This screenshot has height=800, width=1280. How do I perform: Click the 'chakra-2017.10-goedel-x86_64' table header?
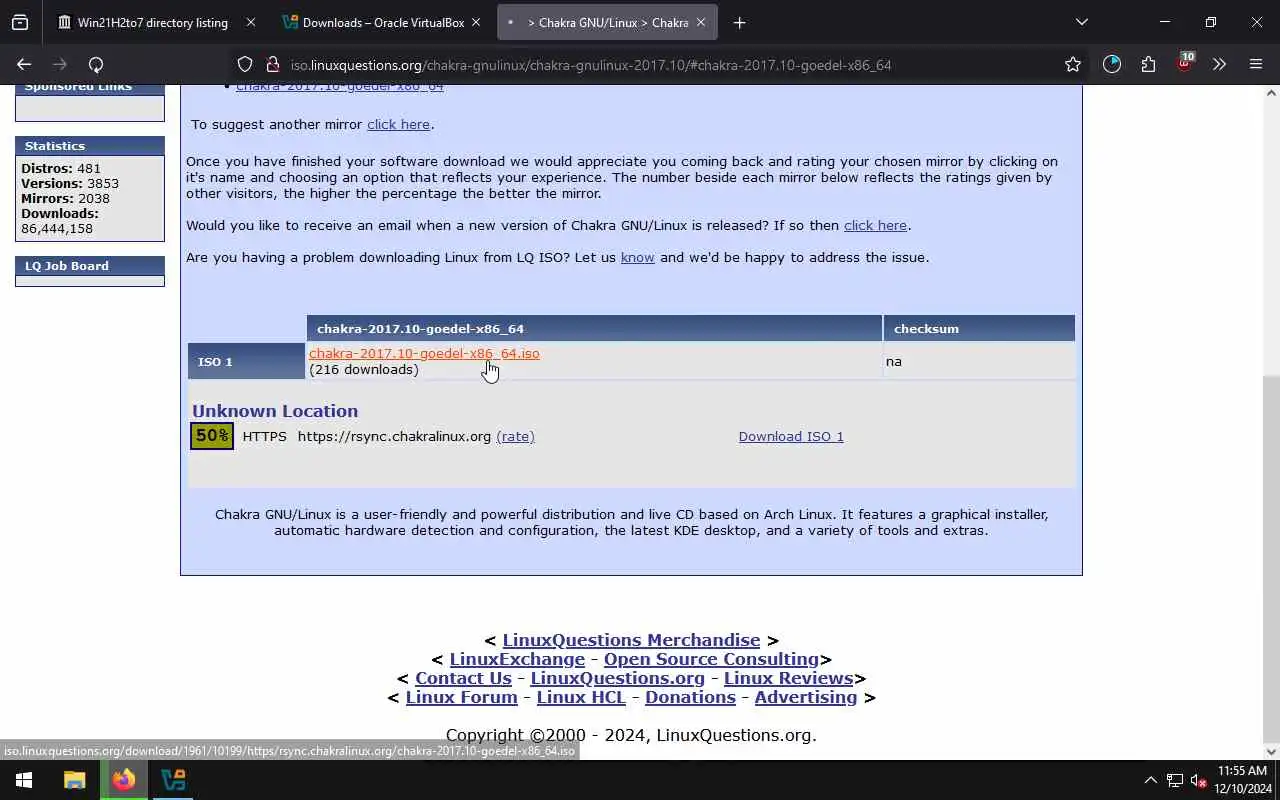tap(594, 328)
